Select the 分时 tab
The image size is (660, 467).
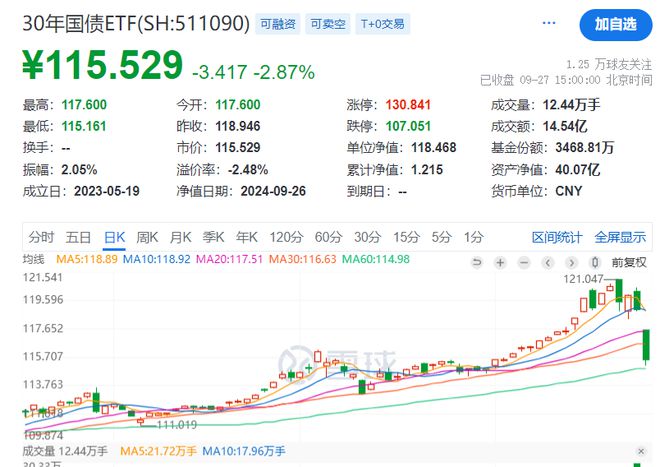tap(41, 237)
